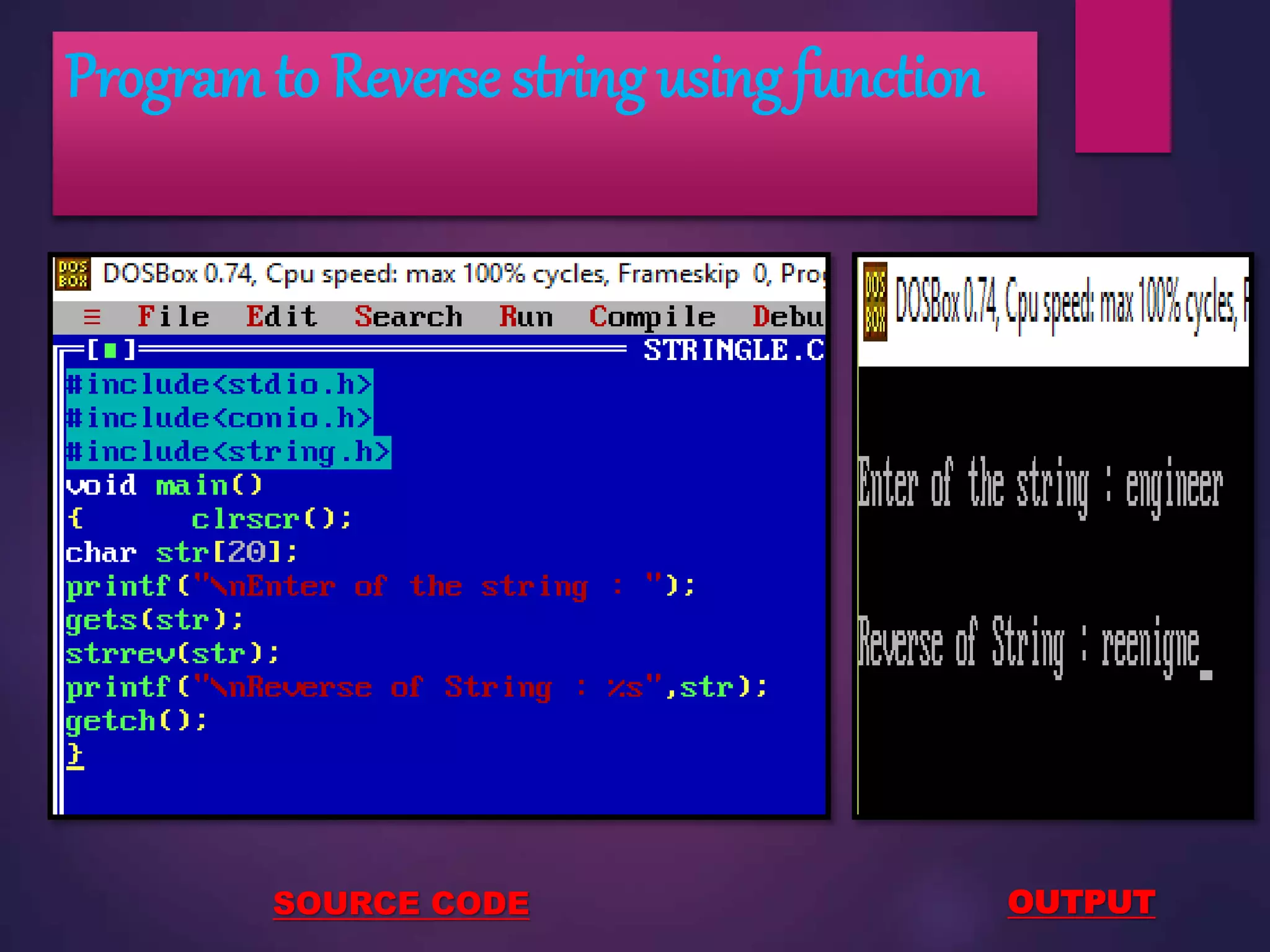This screenshot has width=1270, height=952.
Task: Click the DOSBox icon in output window
Action: pyautogui.click(x=875, y=302)
